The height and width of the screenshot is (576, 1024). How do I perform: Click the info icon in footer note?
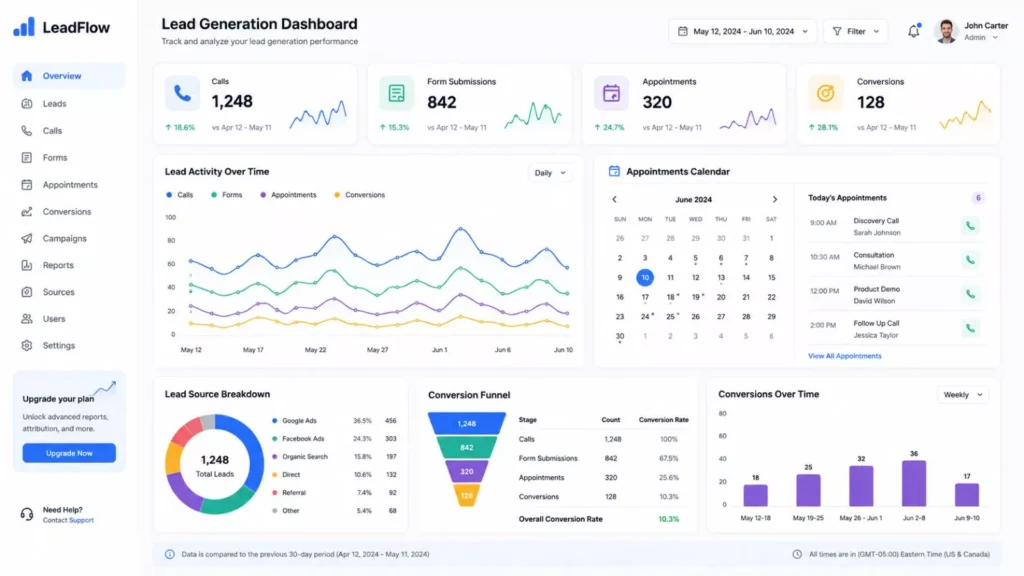click(170, 554)
